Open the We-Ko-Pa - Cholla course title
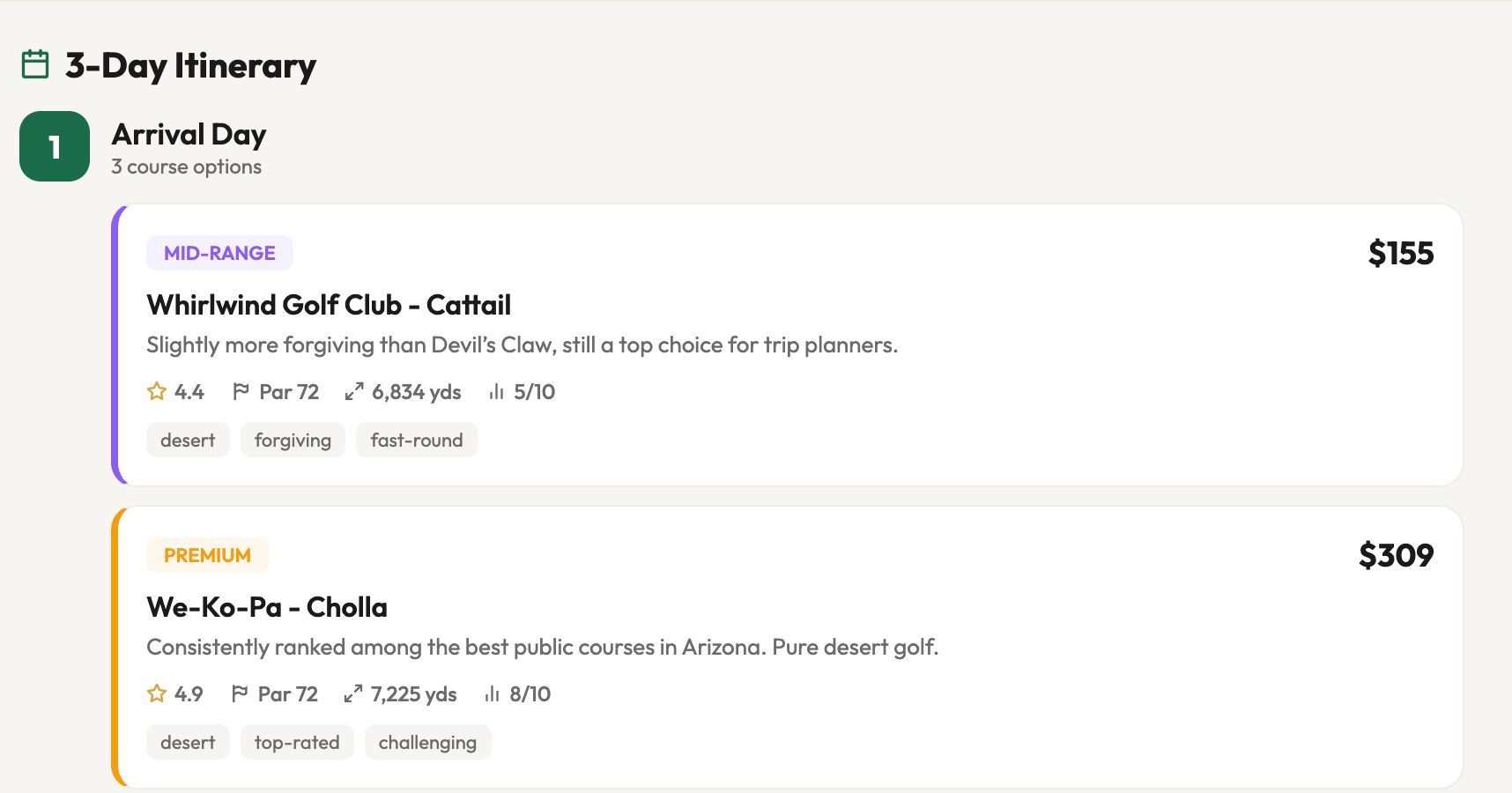 point(267,607)
